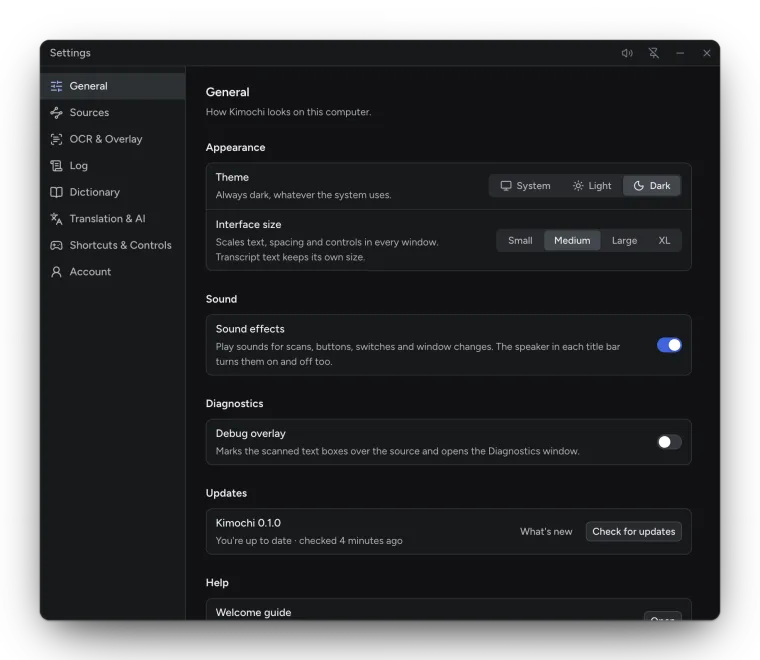Click the Sources plug icon
760x660 pixels.
[x=56, y=113]
